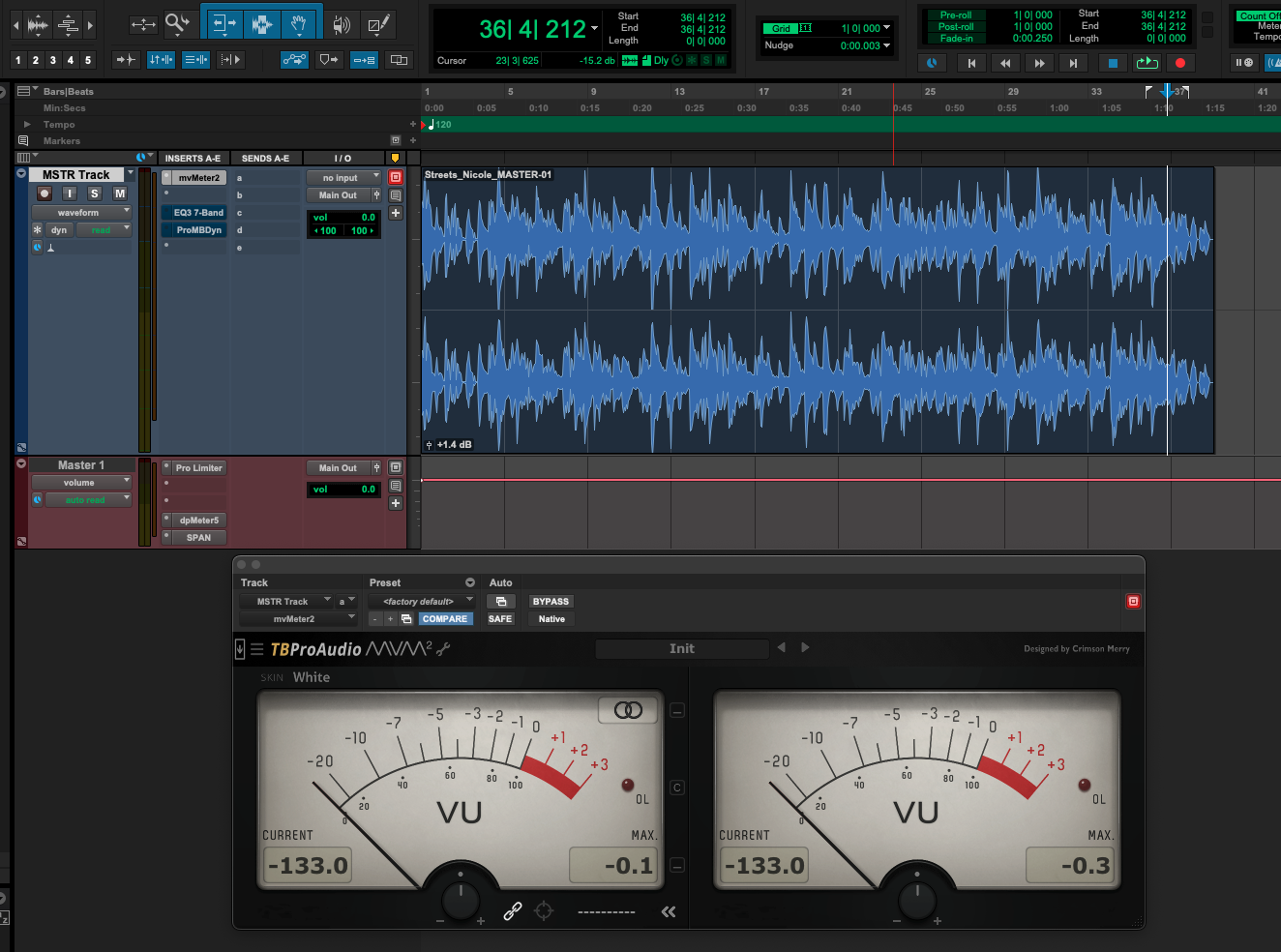
Task: Record-enable the MSTR Track
Action: (45, 193)
